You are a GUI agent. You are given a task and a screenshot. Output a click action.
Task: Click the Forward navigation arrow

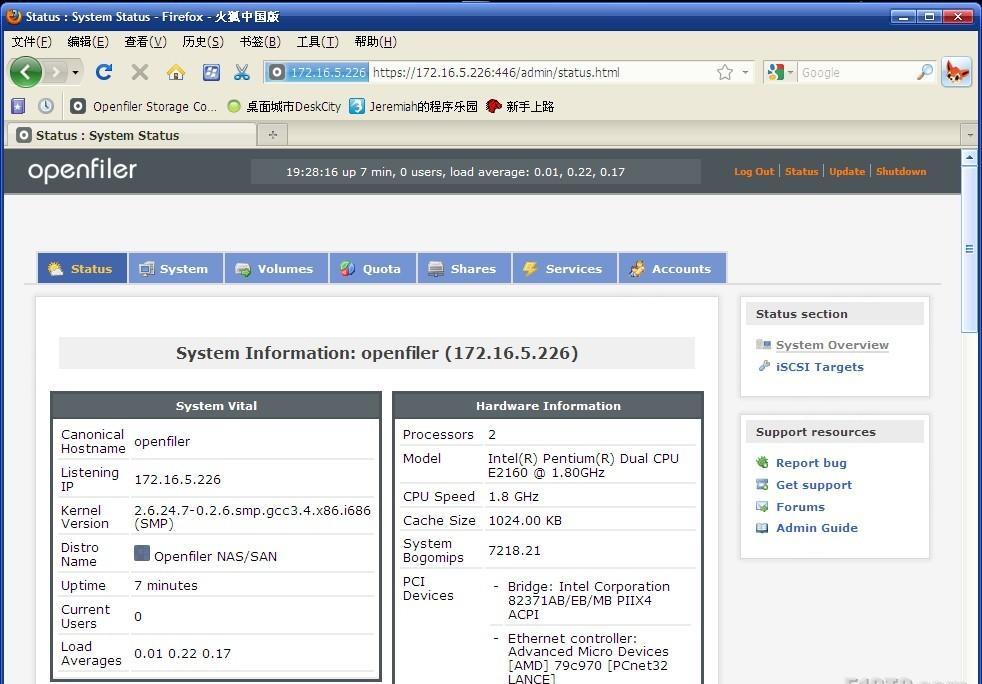tap(56, 73)
